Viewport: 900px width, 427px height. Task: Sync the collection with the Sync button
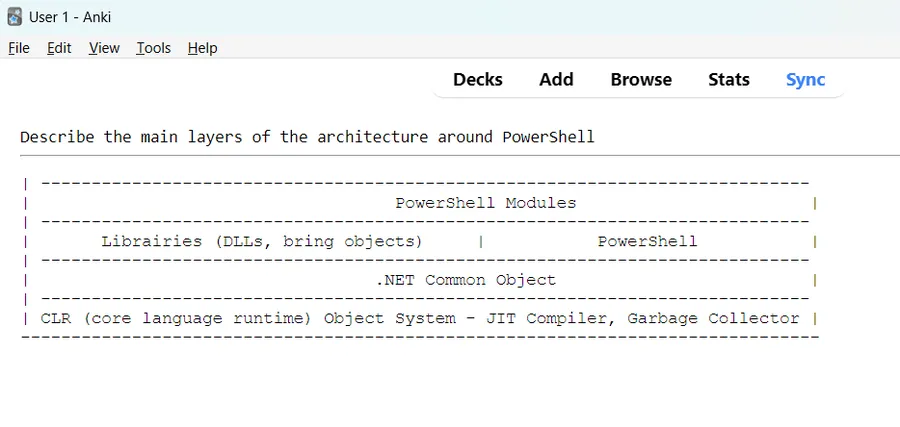(x=805, y=79)
